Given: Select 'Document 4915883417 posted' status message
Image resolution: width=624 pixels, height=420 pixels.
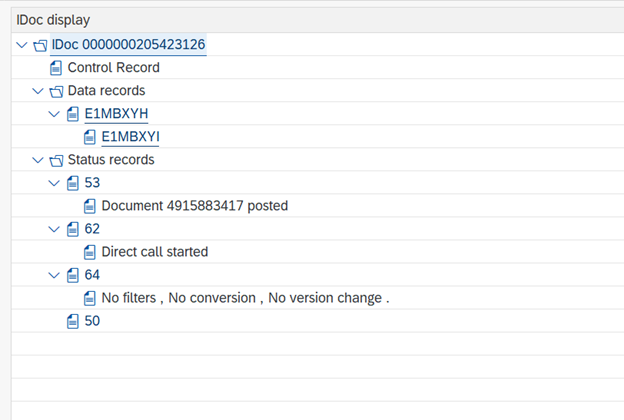Looking at the screenshot, I should (x=195, y=206).
